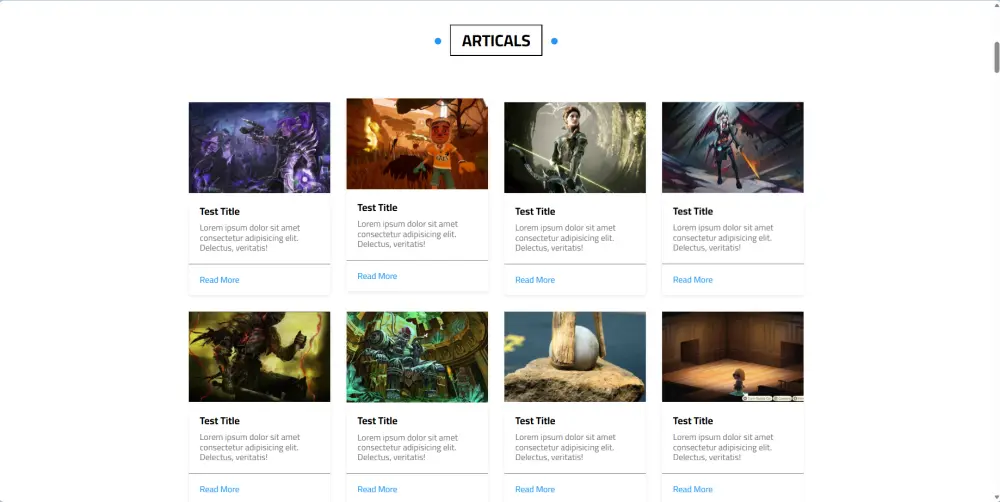This screenshot has height=502, width=1000.
Task: Open the green skeleton king throne image
Action: pyautogui.click(x=417, y=357)
